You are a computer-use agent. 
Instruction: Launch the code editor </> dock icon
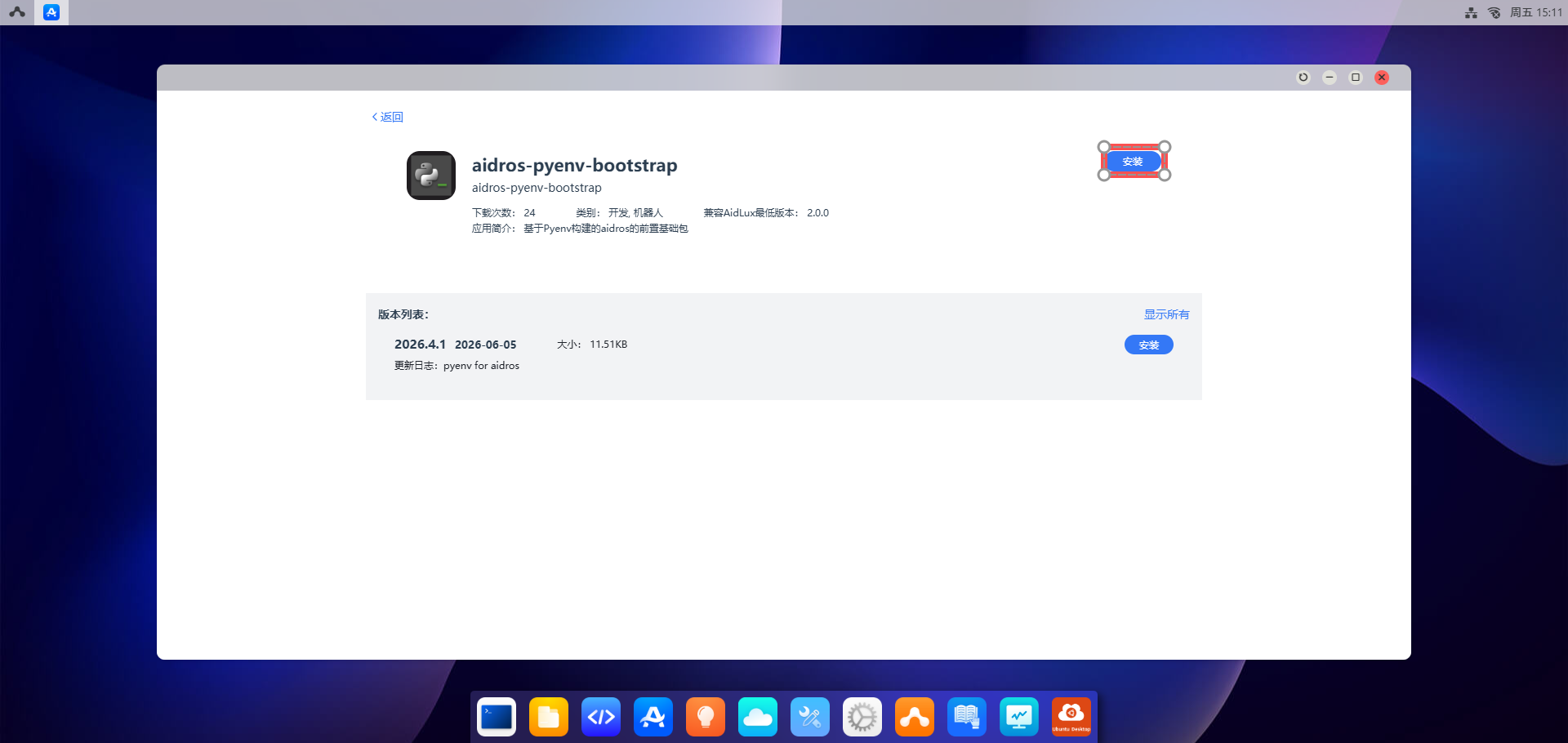tap(601, 717)
